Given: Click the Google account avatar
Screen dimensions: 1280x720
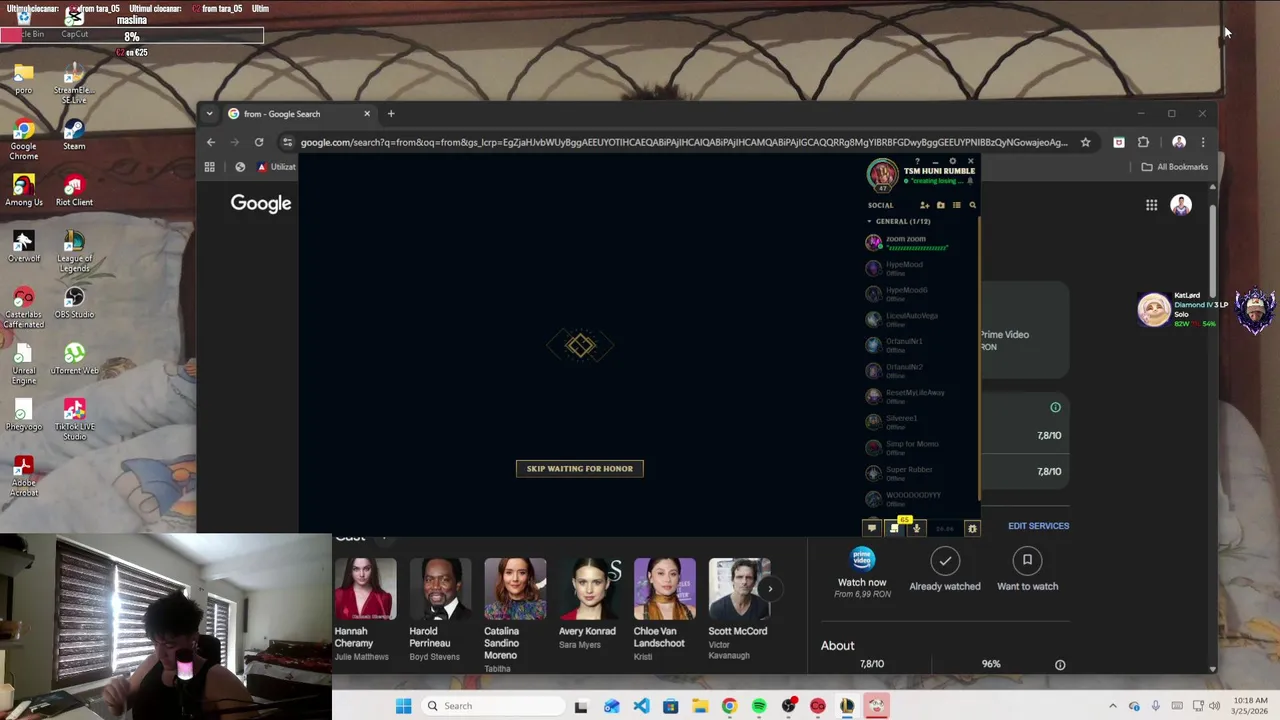Looking at the screenshot, I should pyautogui.click(x=1181, y=205).
